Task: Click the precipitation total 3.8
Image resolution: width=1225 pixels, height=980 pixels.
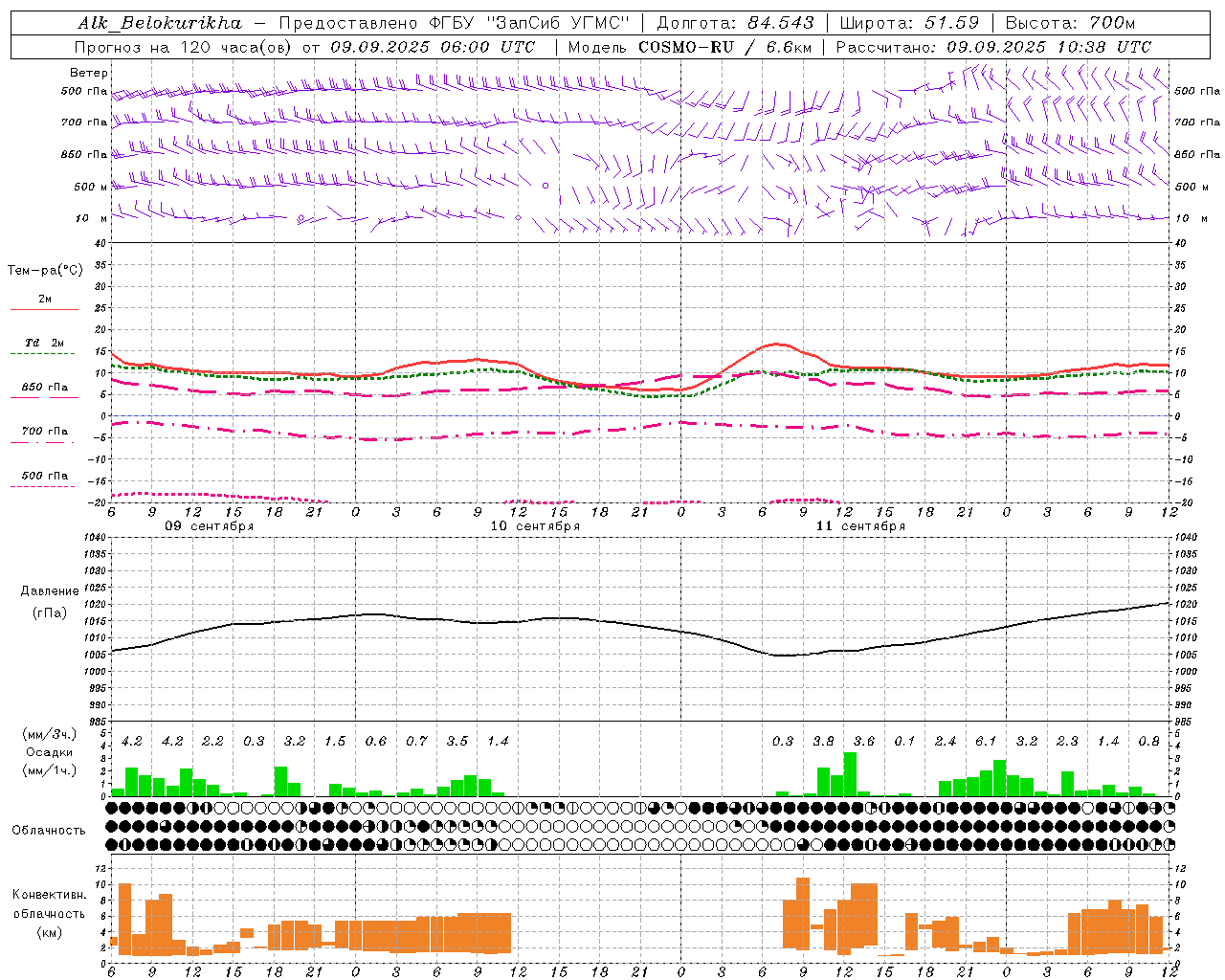Action: click(823, 741)
